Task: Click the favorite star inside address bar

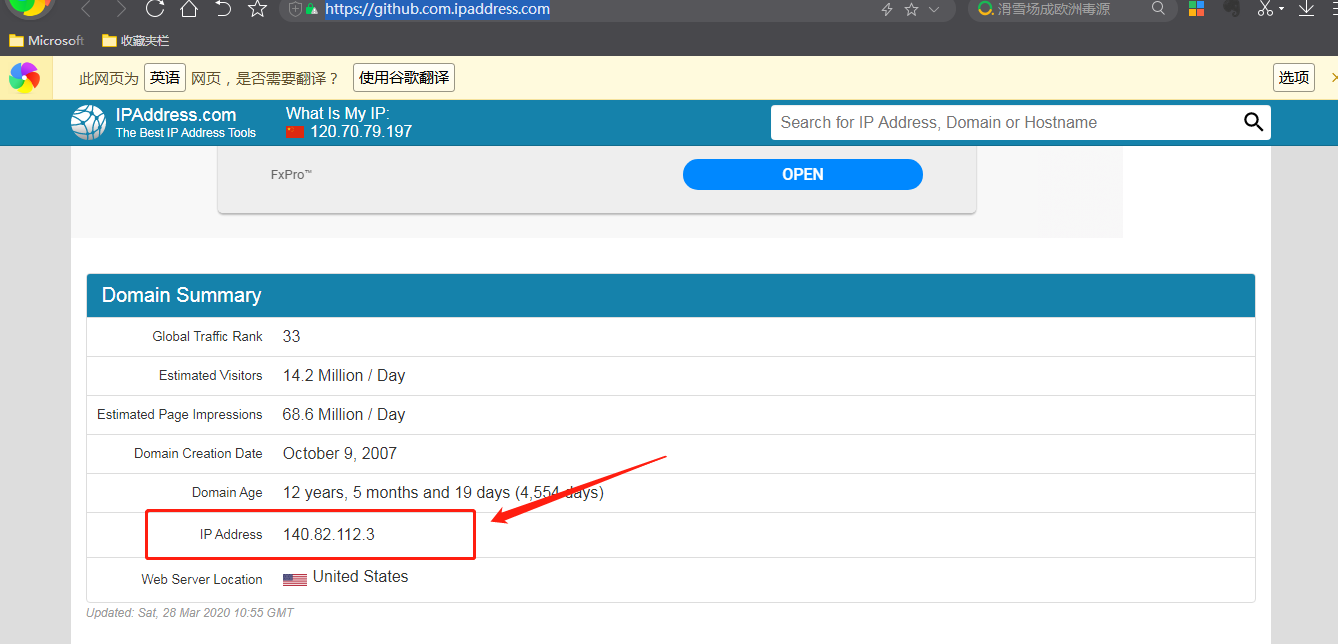Action: tap(911, 9)
